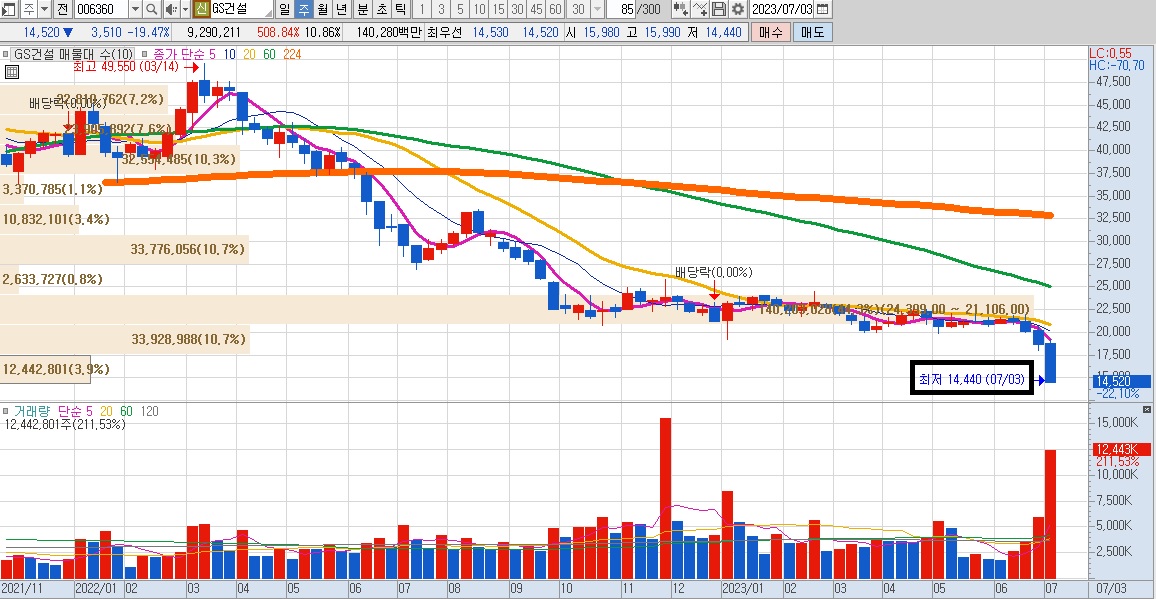Choose the 3 interval button
Viewport: 1156px width, 599px height.
(x=441, y=9)
